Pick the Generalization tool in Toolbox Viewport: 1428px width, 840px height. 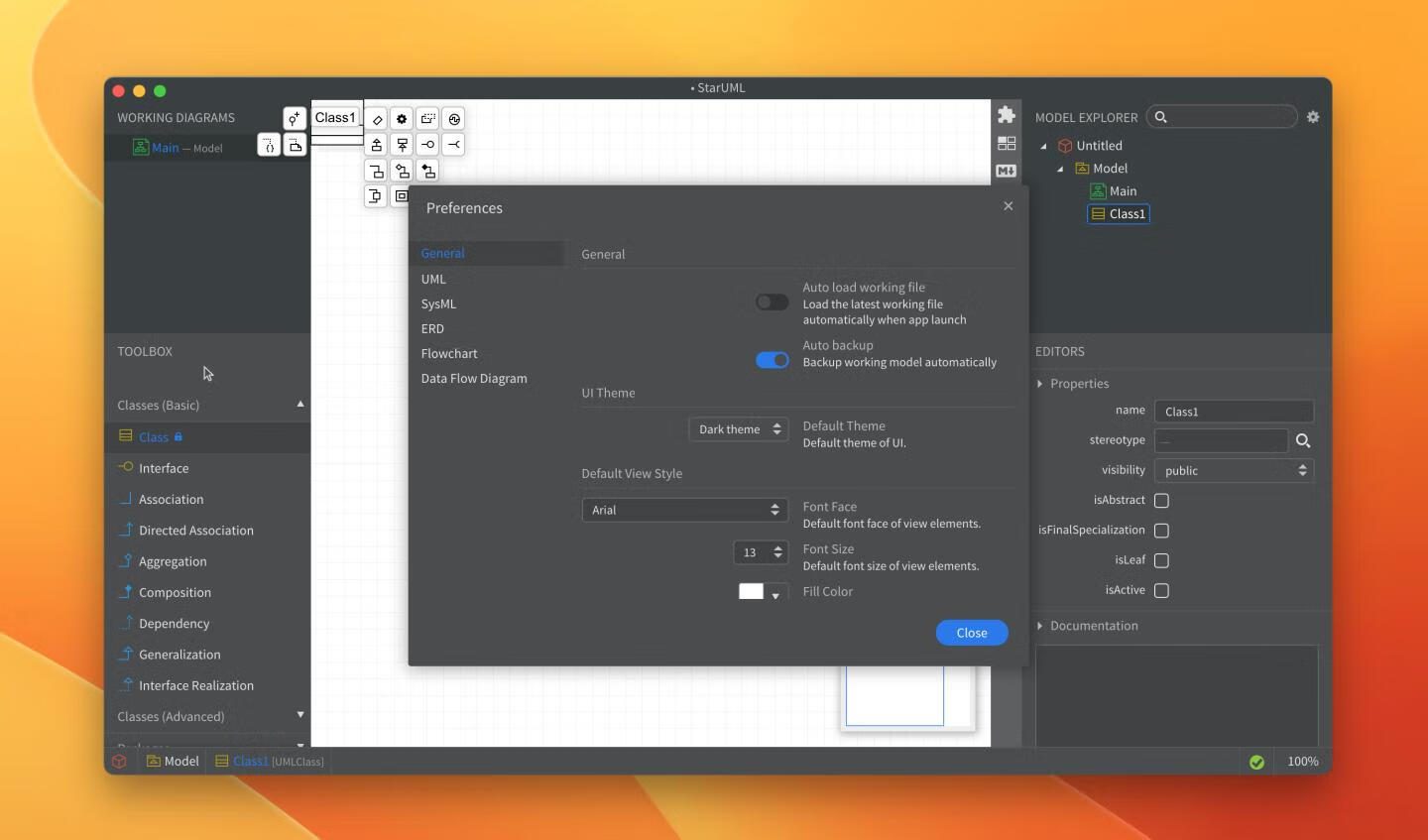point(179,655)
